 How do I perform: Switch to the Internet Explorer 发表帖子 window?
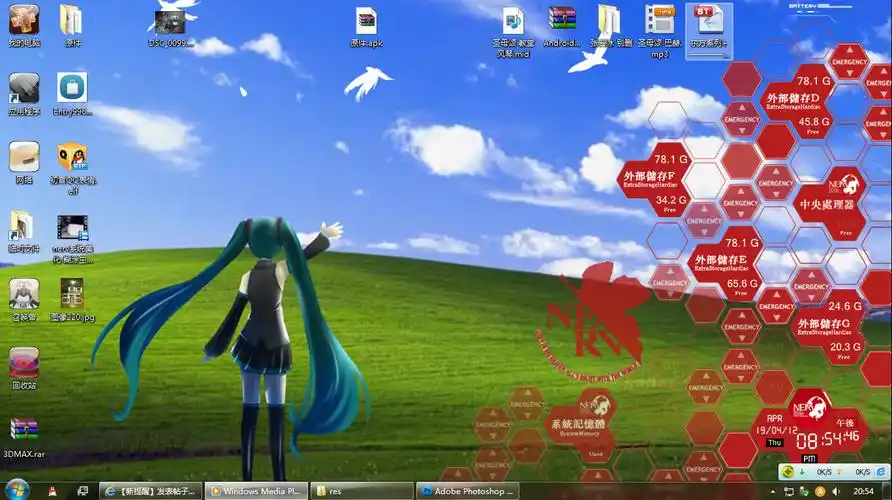coord(151,491)
